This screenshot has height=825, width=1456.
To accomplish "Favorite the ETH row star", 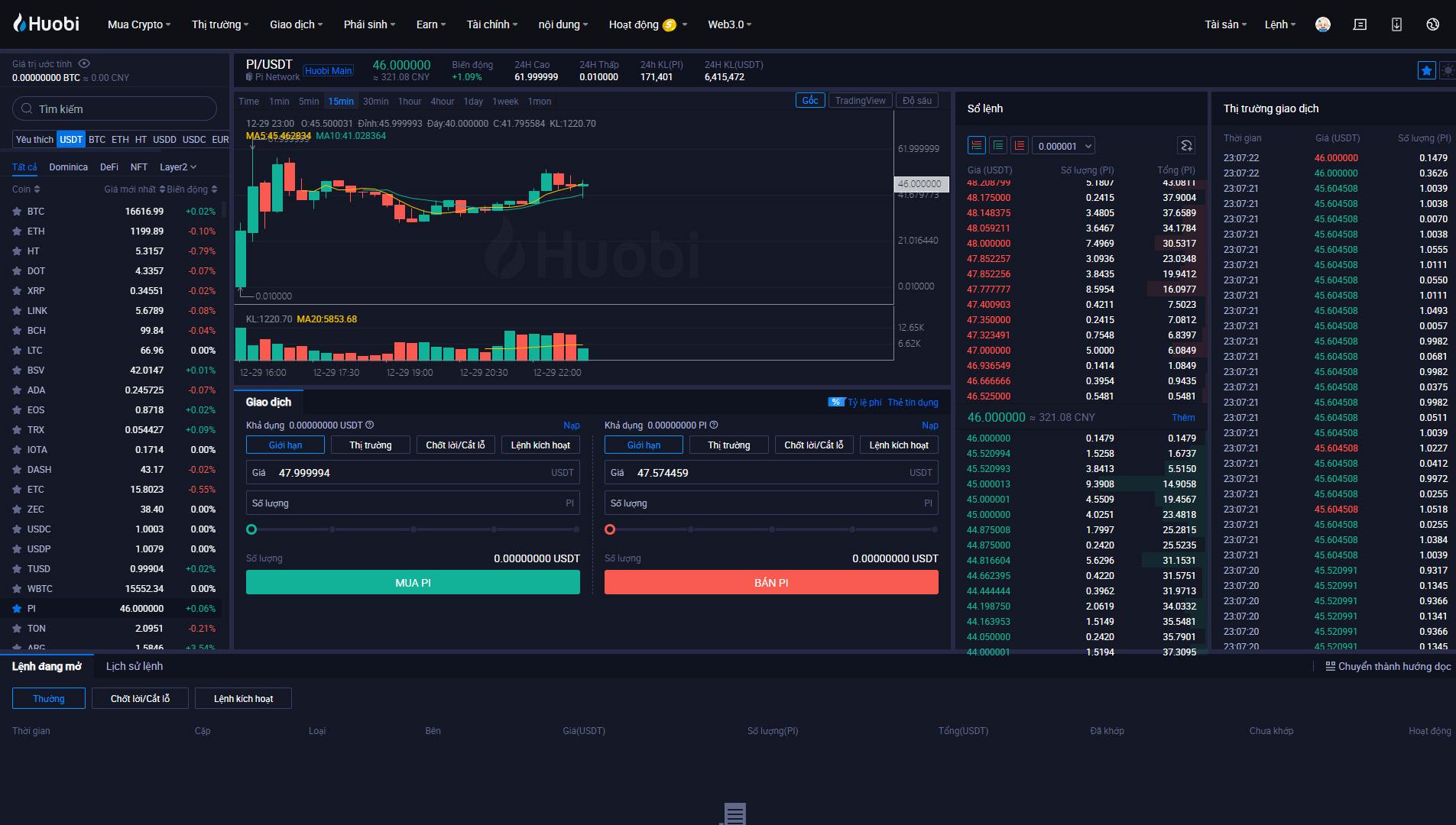I will pos(17,231).
